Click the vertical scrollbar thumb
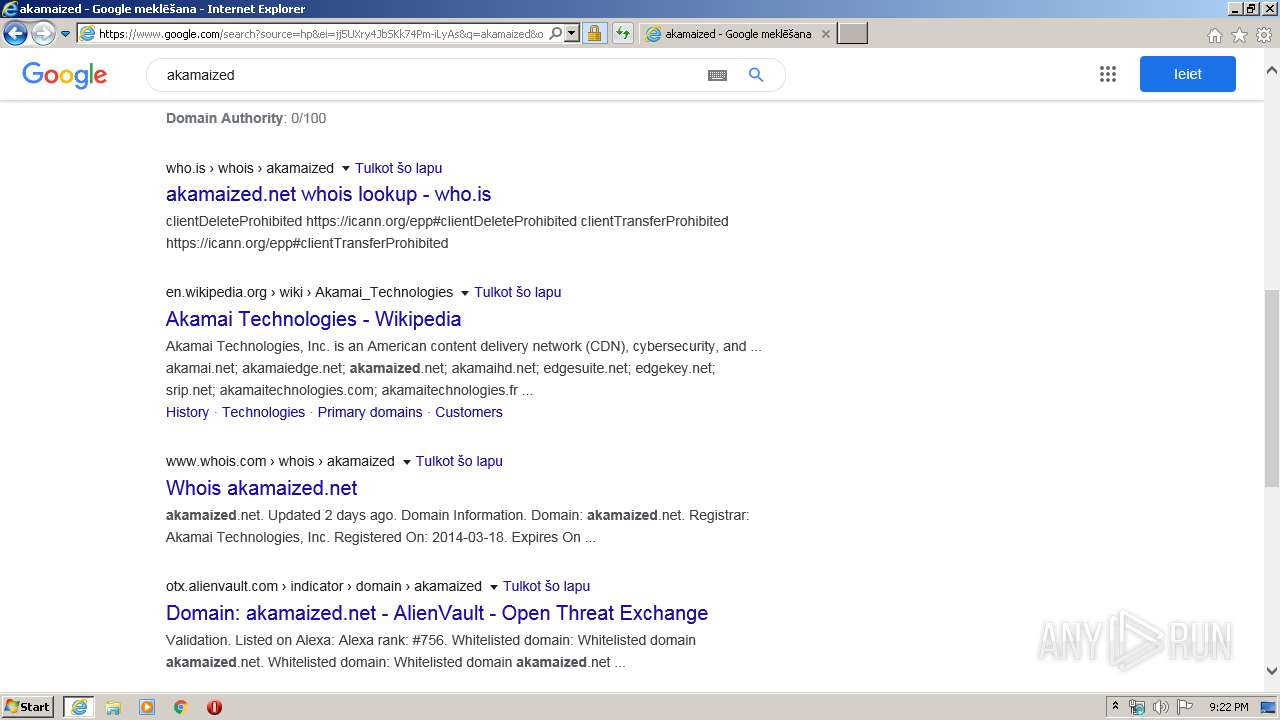Viewport: 1280px width, 720px height. tap(1272, 390)
